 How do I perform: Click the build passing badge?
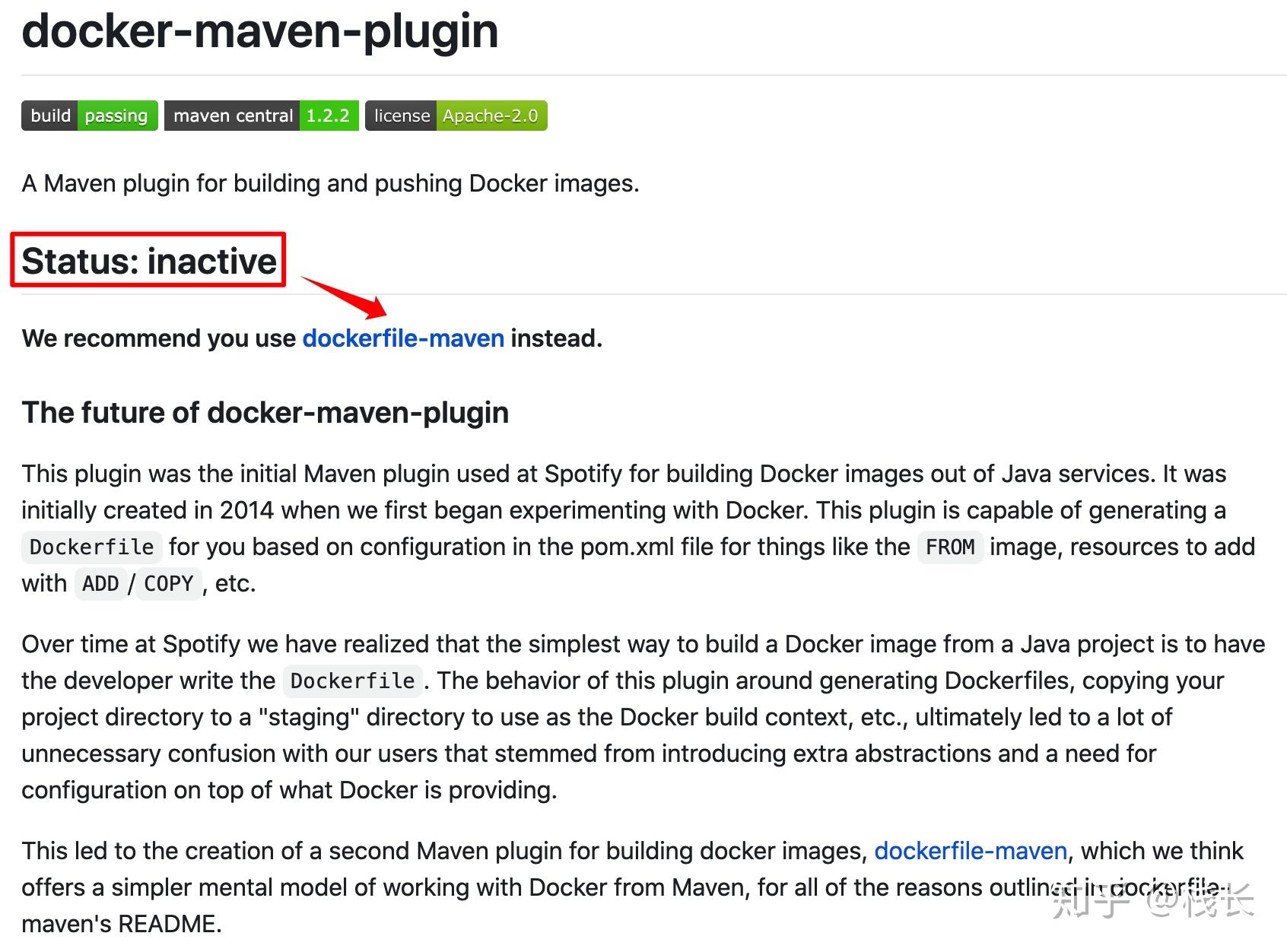(90, 116)
